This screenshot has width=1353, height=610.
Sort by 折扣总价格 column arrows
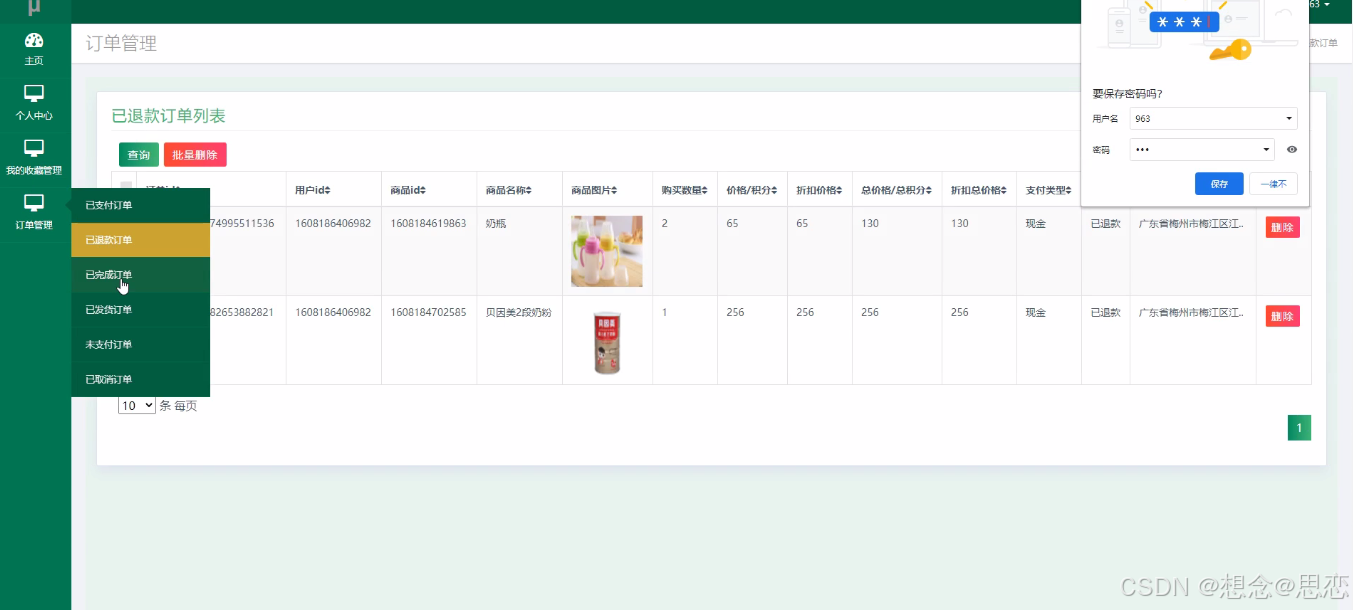point(1003,190)
